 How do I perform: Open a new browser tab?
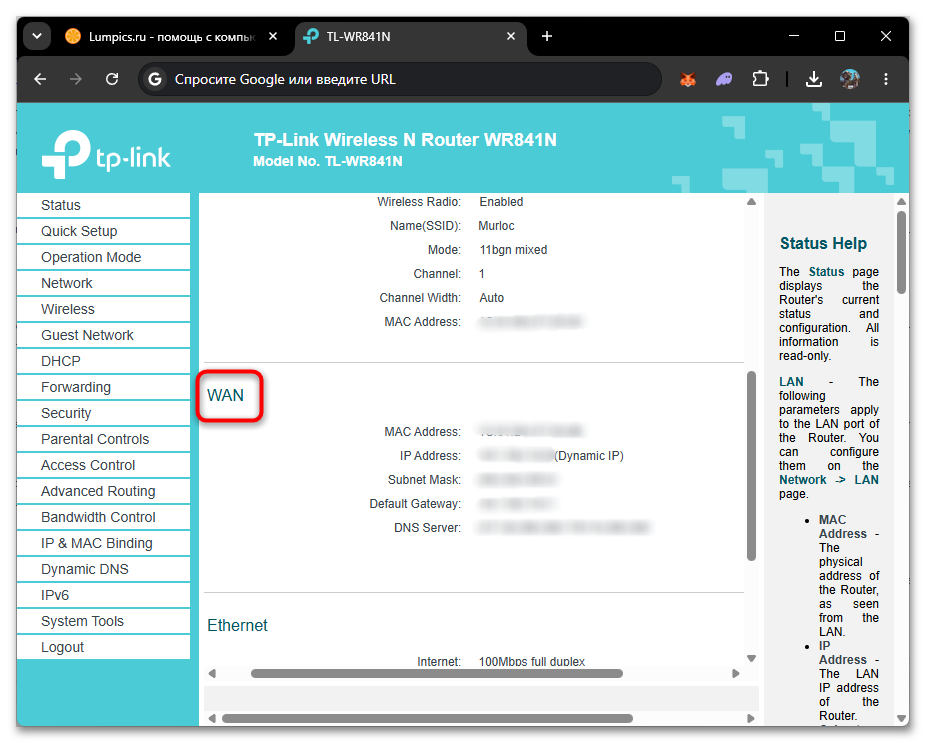(x=547, y=37)
